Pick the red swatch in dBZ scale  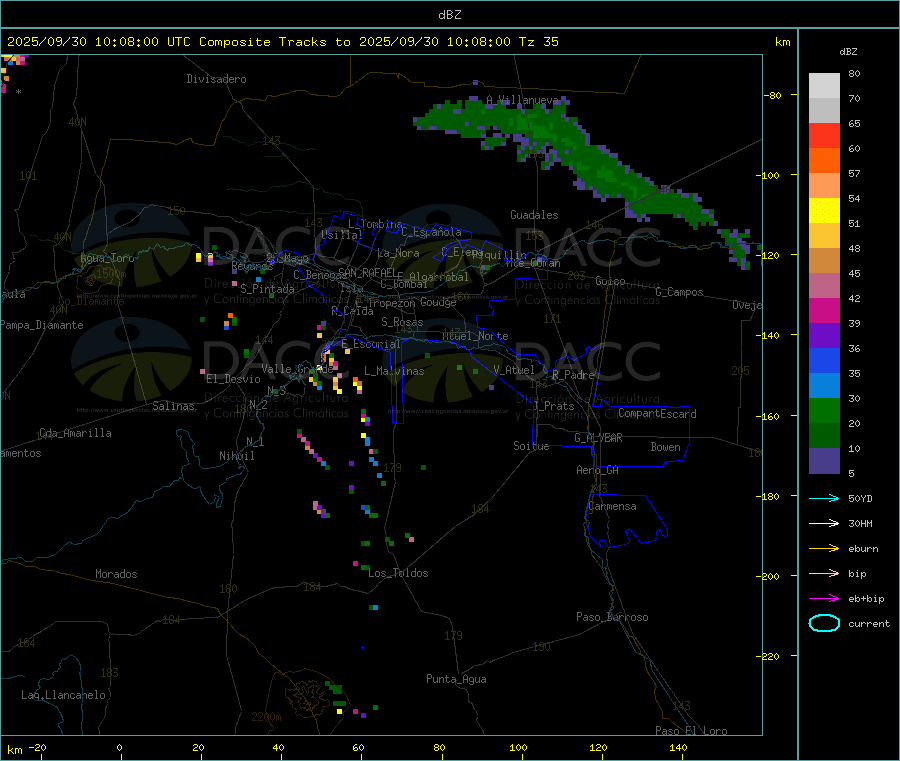pos(824,135)
